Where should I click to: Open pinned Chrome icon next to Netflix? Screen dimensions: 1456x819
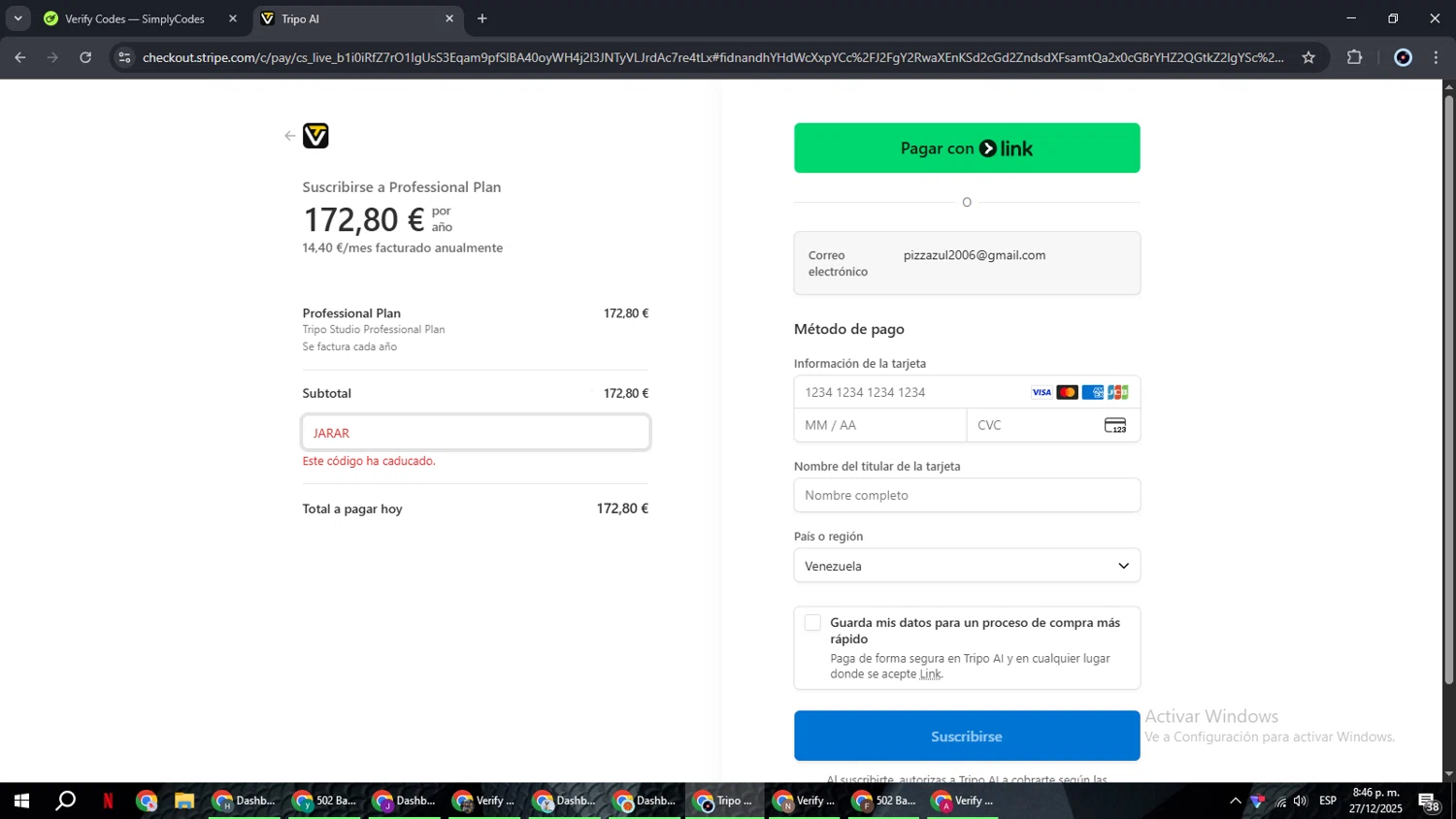(x=147, y=801)
